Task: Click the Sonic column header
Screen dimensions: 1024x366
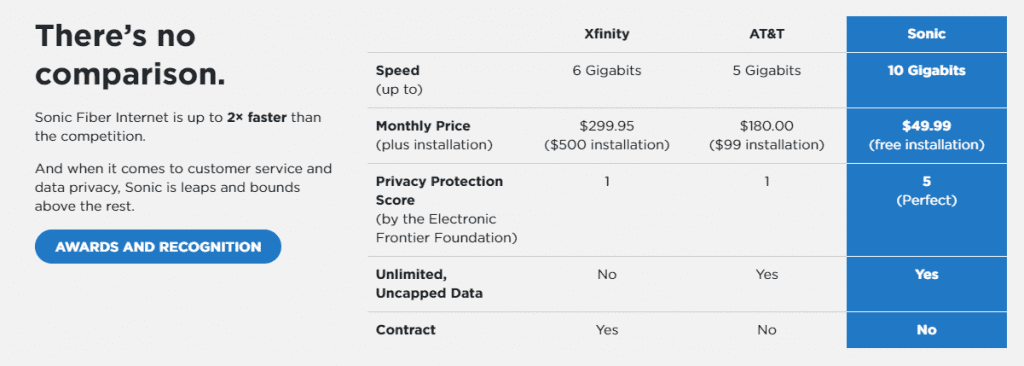Action: pos(927,34)
